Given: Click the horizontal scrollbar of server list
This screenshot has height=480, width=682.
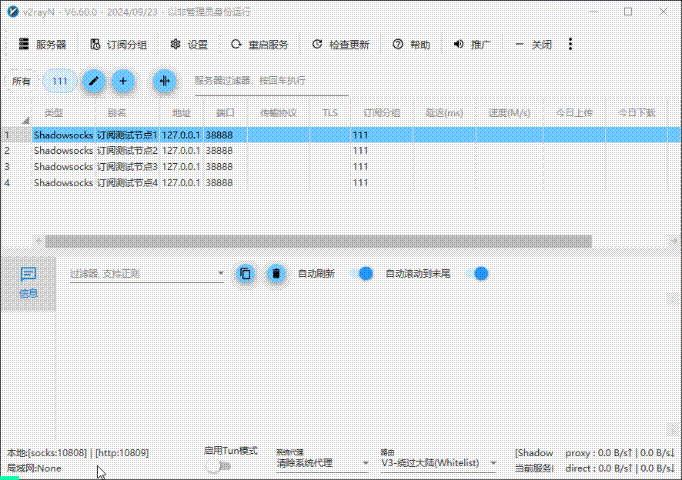Looking at the screenshot, I should [x=318, y=241].
